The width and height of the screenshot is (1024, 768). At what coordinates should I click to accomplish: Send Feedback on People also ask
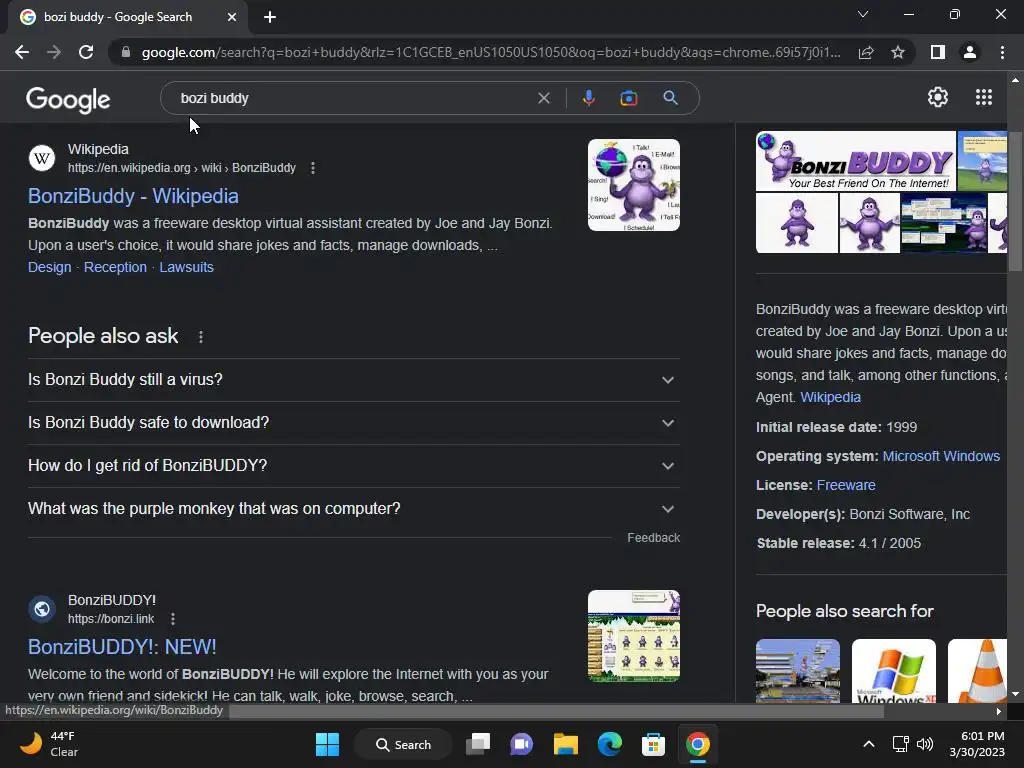653,537
